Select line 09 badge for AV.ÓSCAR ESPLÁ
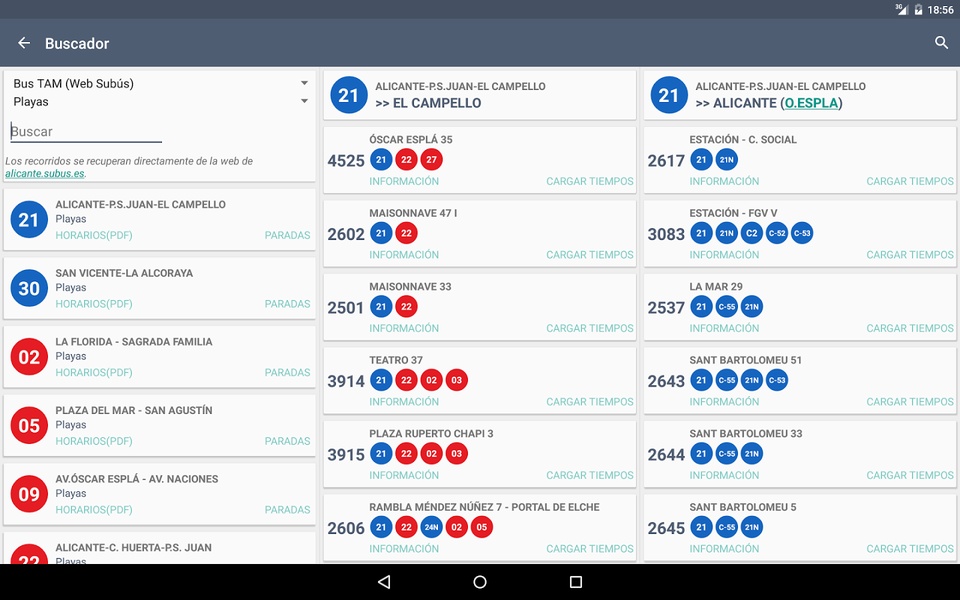This screenshot has height=600, width=960. pos(29,494)
